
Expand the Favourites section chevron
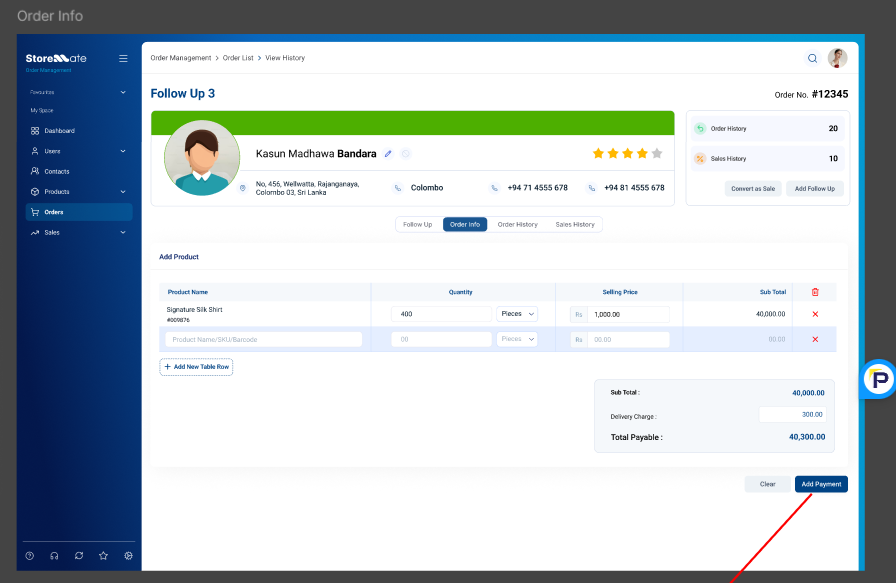pyautogui.click(x=123, y=92)
